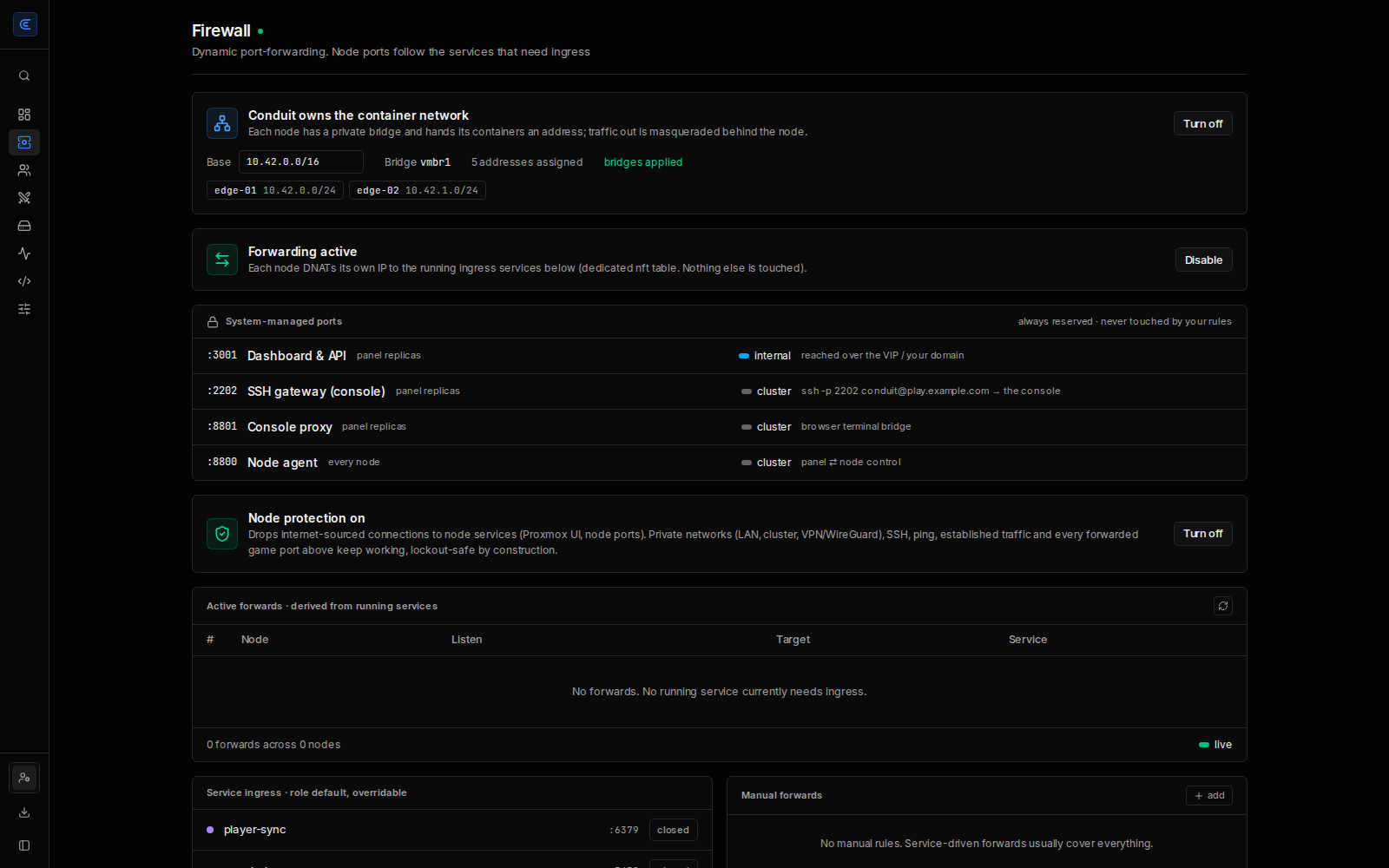Viewport: 1389px width, 868px height.
Task: Click the player-sync service name
Action: (x=255, y=830)
